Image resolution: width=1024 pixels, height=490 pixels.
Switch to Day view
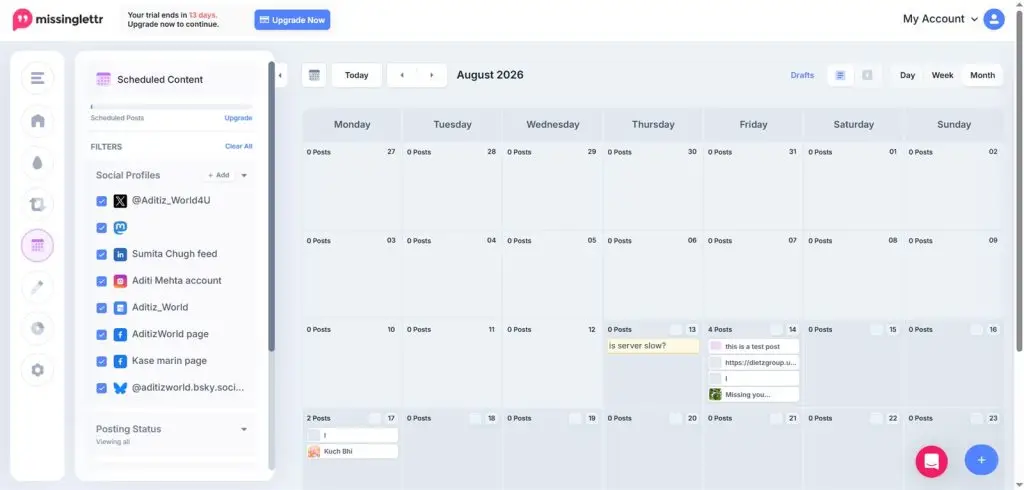coord(907,75)
